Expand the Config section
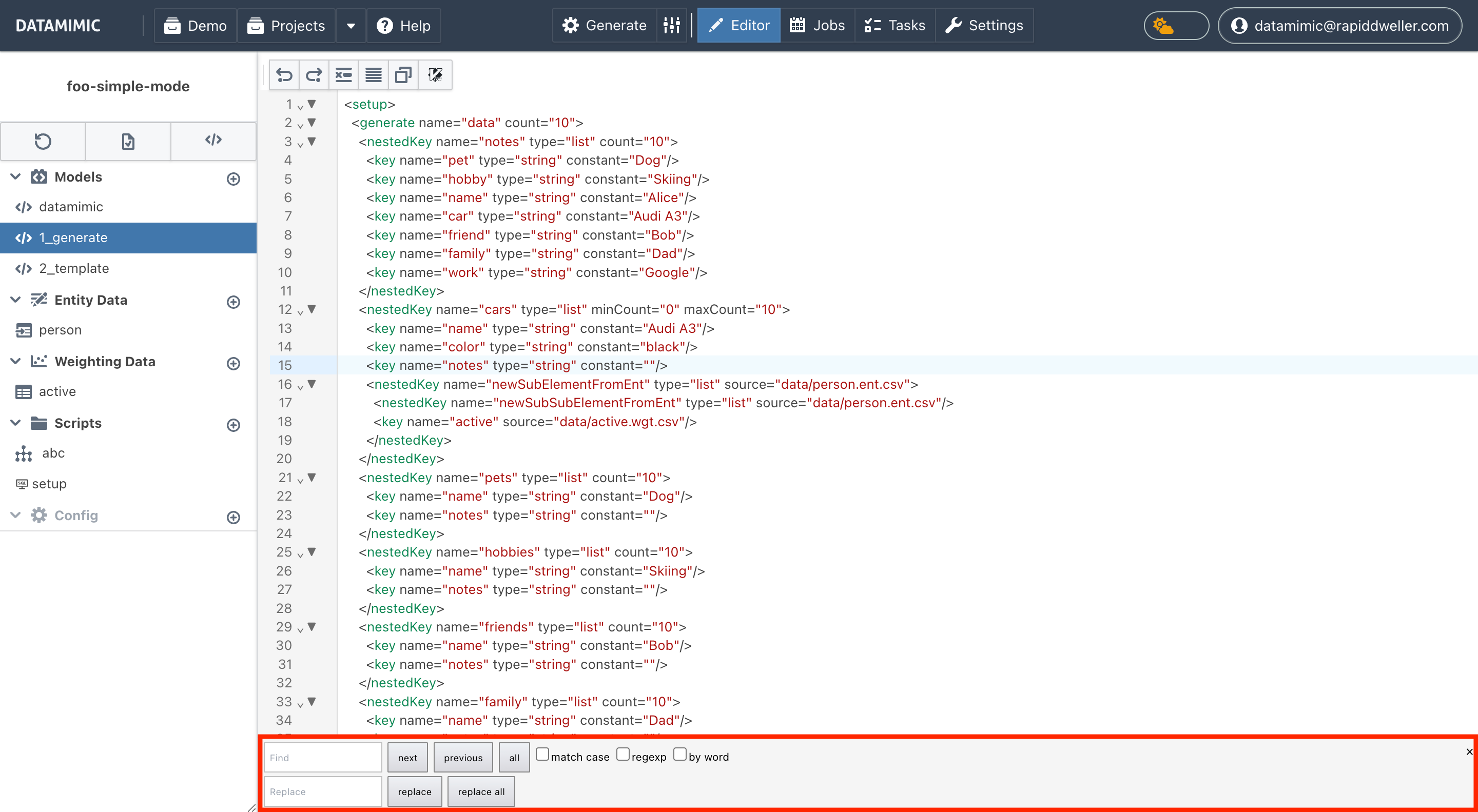Viewport: 1478px width, 812px height. [16, 515]
